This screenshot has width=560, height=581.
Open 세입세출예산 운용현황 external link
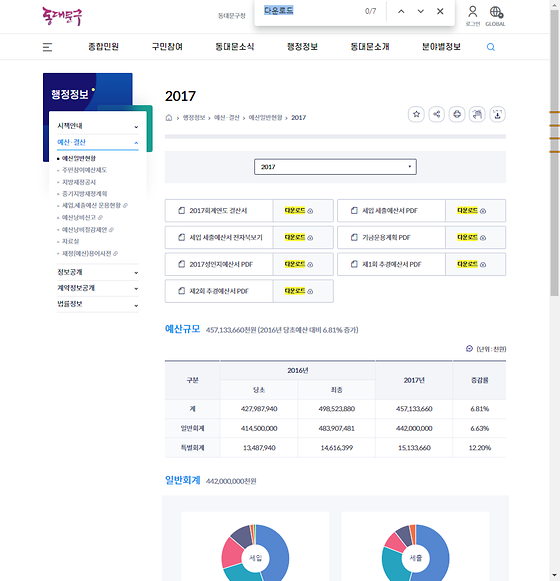tap(95, 205)
